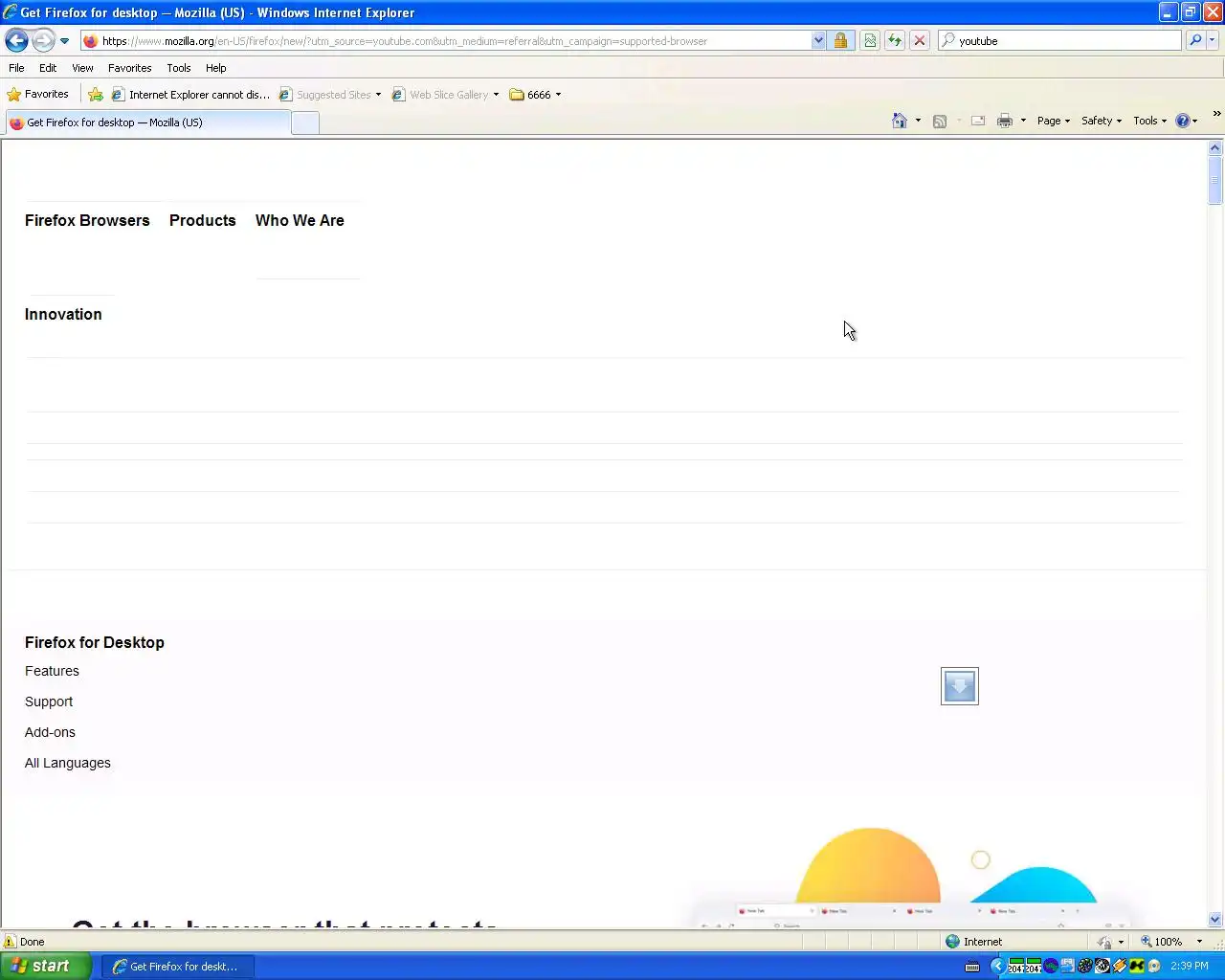1225x980 pixels.
Task: Open the Help menu
Action: pos(215,68)
